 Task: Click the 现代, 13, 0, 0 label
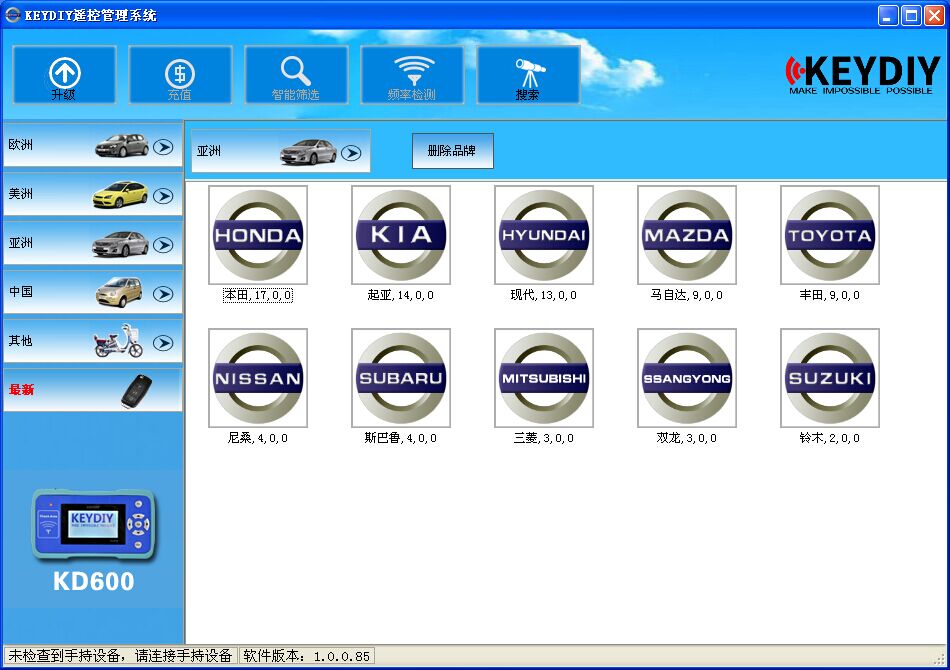point(544,296)
